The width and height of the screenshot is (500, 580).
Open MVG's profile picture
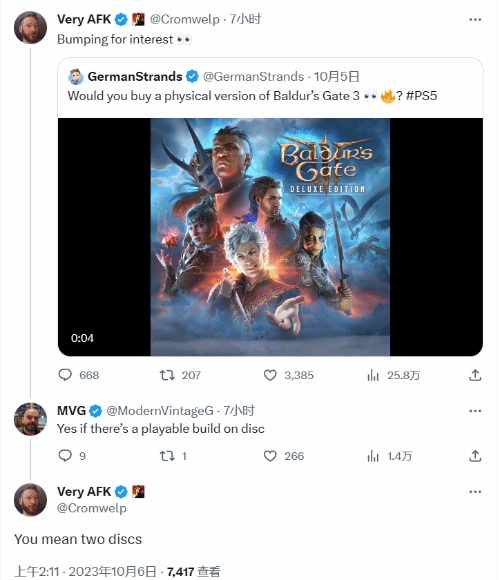point(30,419)
